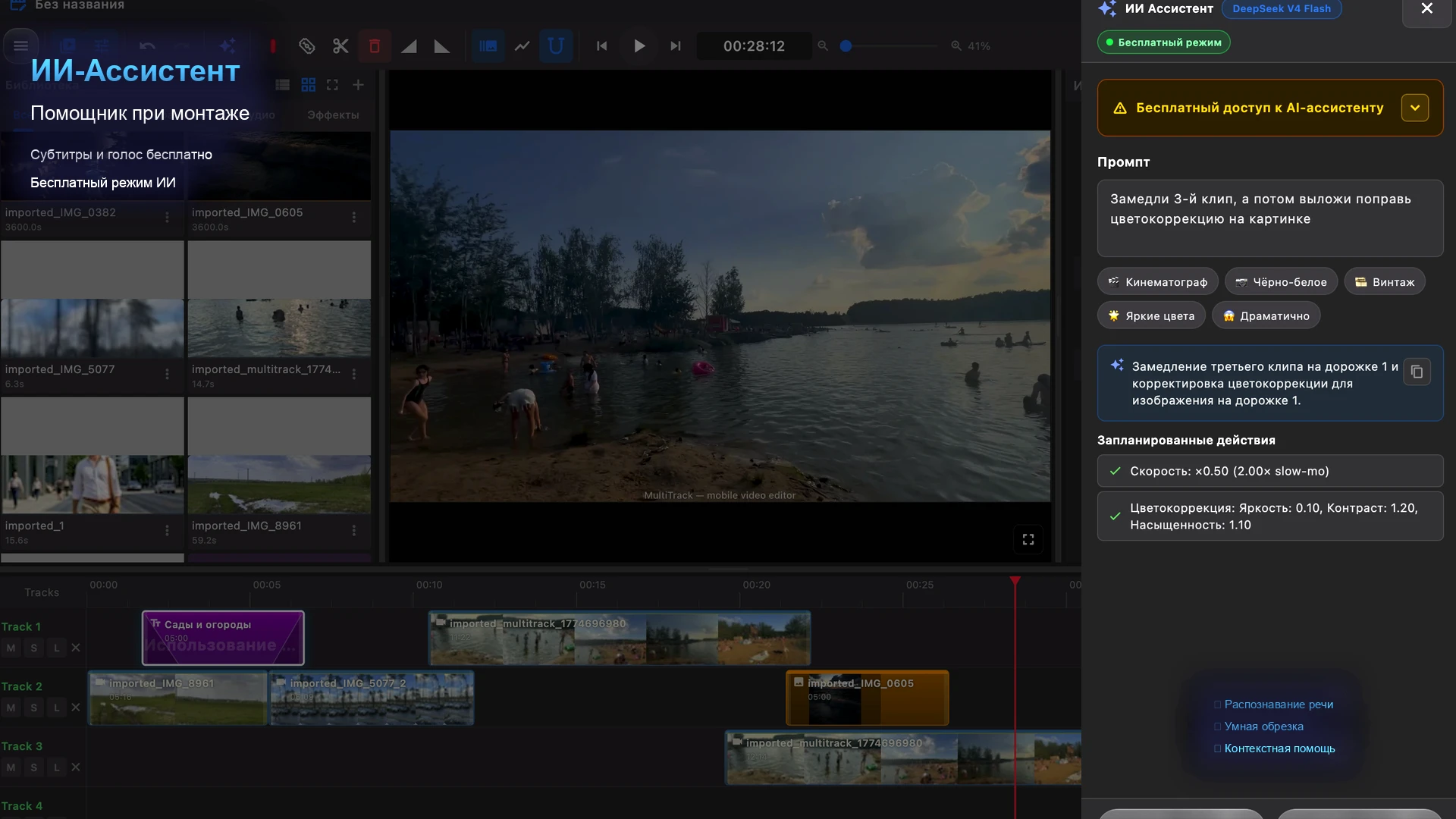
Task: Mute Track 2 with the M button
Action: pyautogui.click(x=11, y=708)
